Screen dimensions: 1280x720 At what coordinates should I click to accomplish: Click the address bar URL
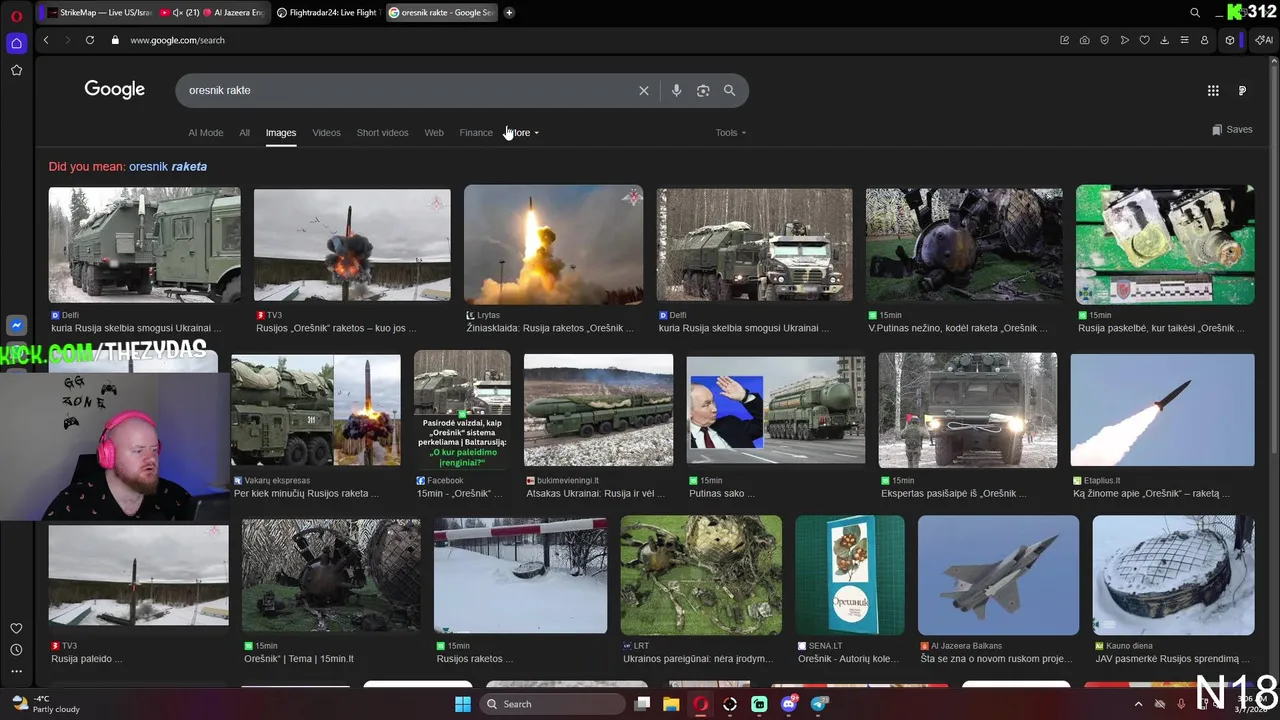(x=177, y=40)
